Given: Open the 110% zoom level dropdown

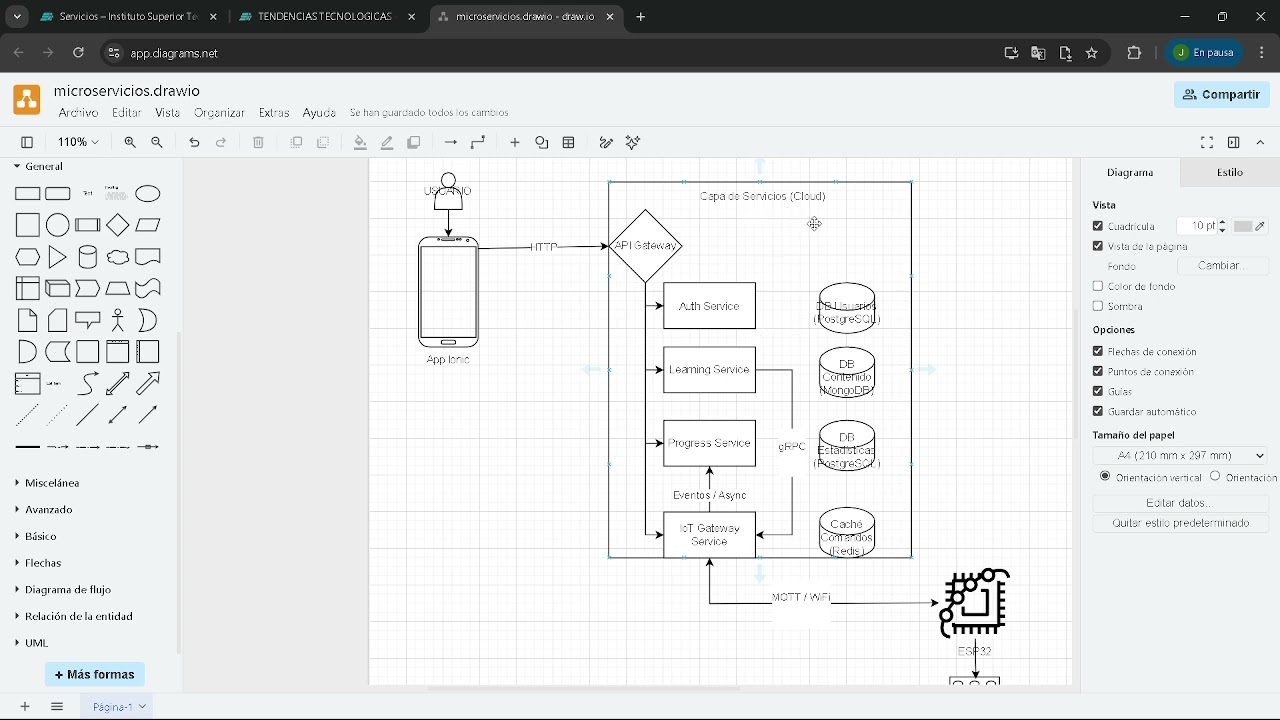Looking at the screenshot, I should tap(78, 143).
